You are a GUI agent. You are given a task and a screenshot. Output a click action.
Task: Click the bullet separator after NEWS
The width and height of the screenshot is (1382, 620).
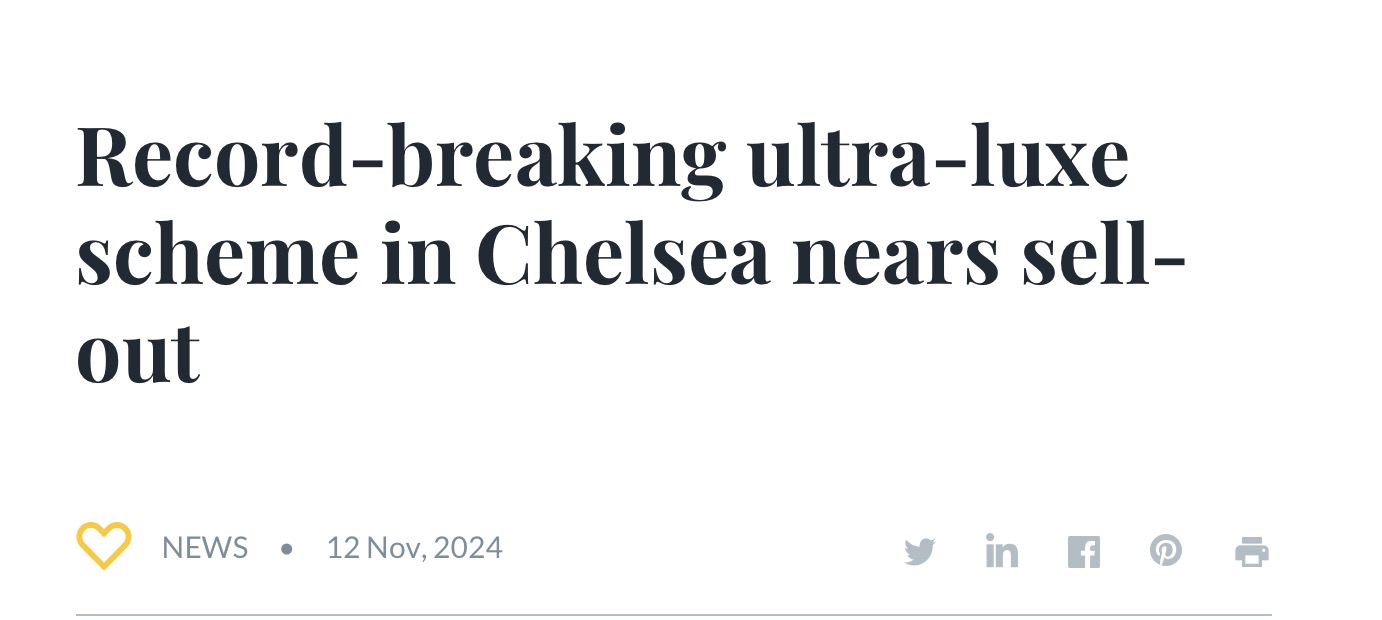(287, 548)
